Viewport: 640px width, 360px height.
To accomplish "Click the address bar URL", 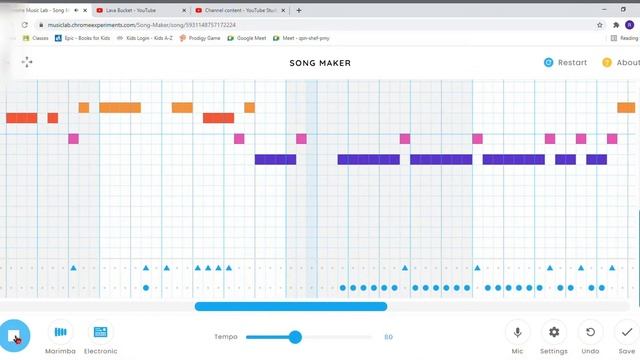I will pos(142,25).
